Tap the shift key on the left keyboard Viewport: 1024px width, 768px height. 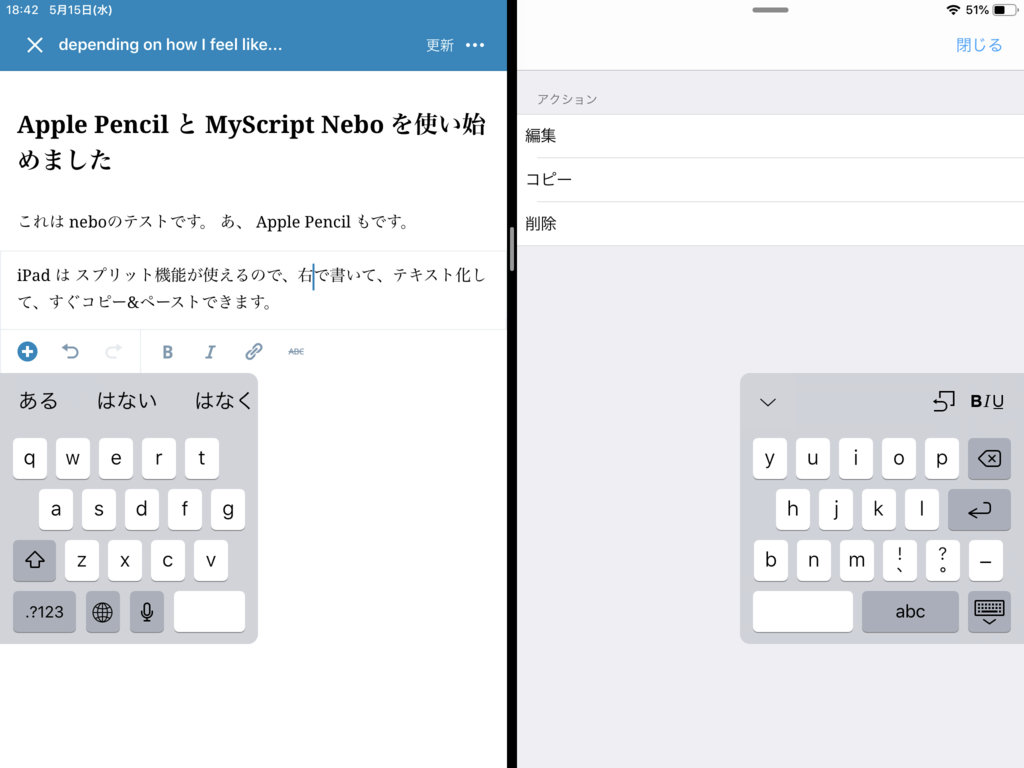coord(35,560)
